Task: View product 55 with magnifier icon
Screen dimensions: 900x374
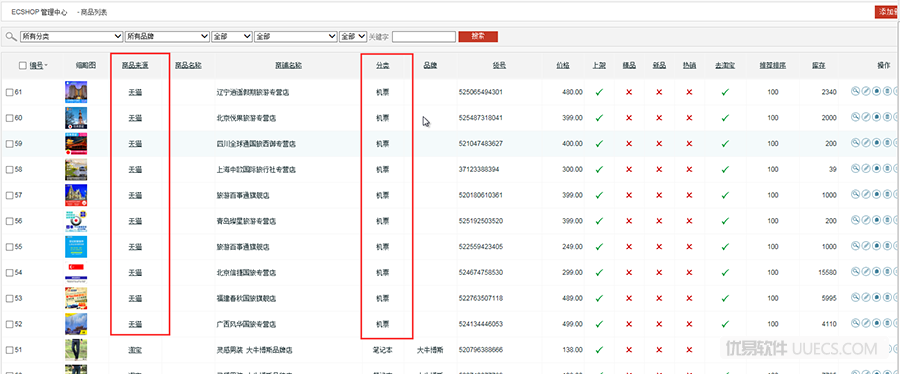Action: click(x=855, y=246)
